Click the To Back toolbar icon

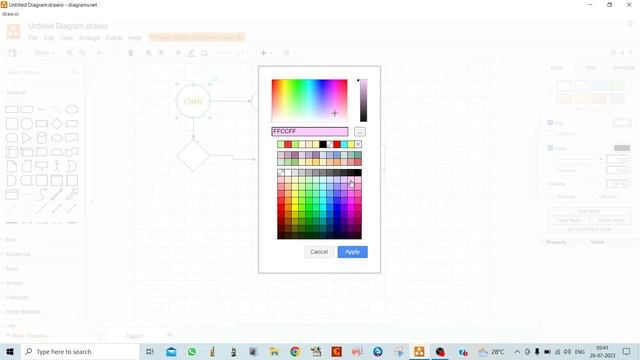(x=161, y=53)
